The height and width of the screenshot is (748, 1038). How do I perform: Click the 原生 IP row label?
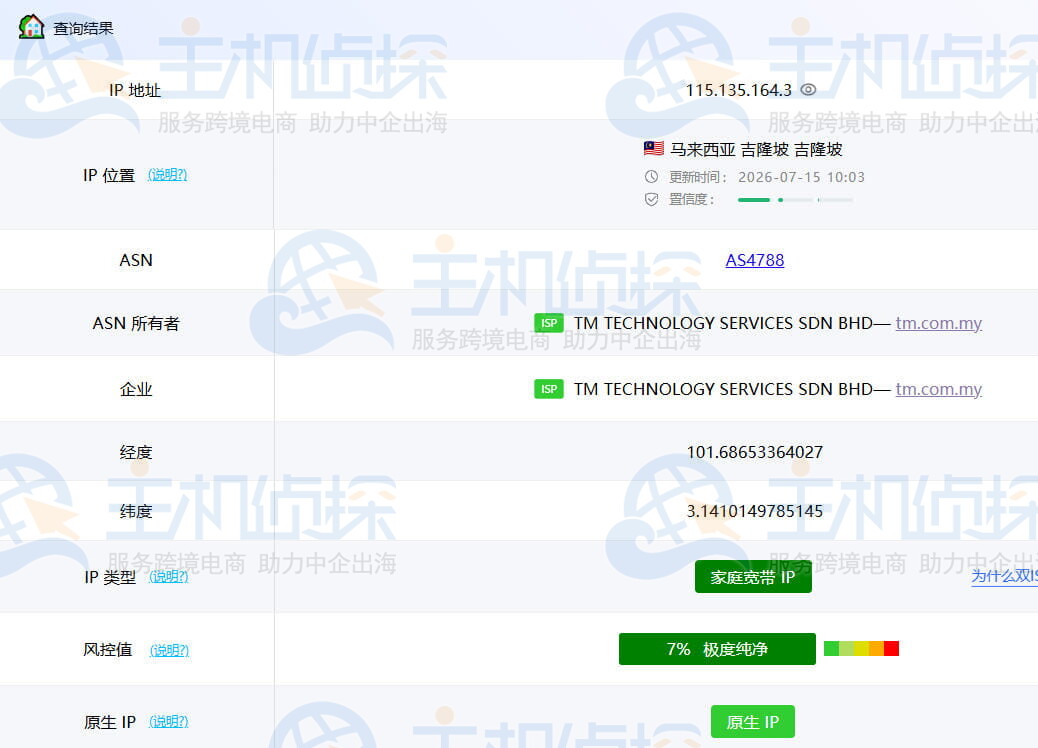[x=110, y=722]
